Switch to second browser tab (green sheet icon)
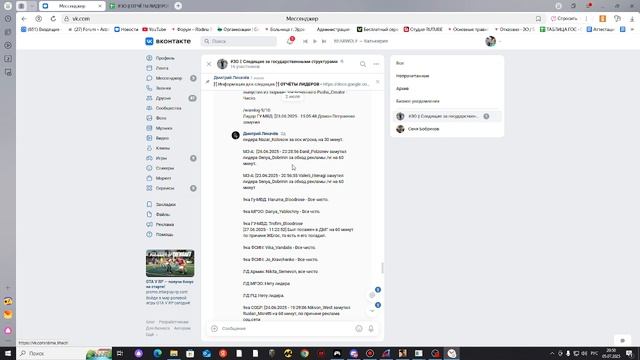 click(139, 6)
